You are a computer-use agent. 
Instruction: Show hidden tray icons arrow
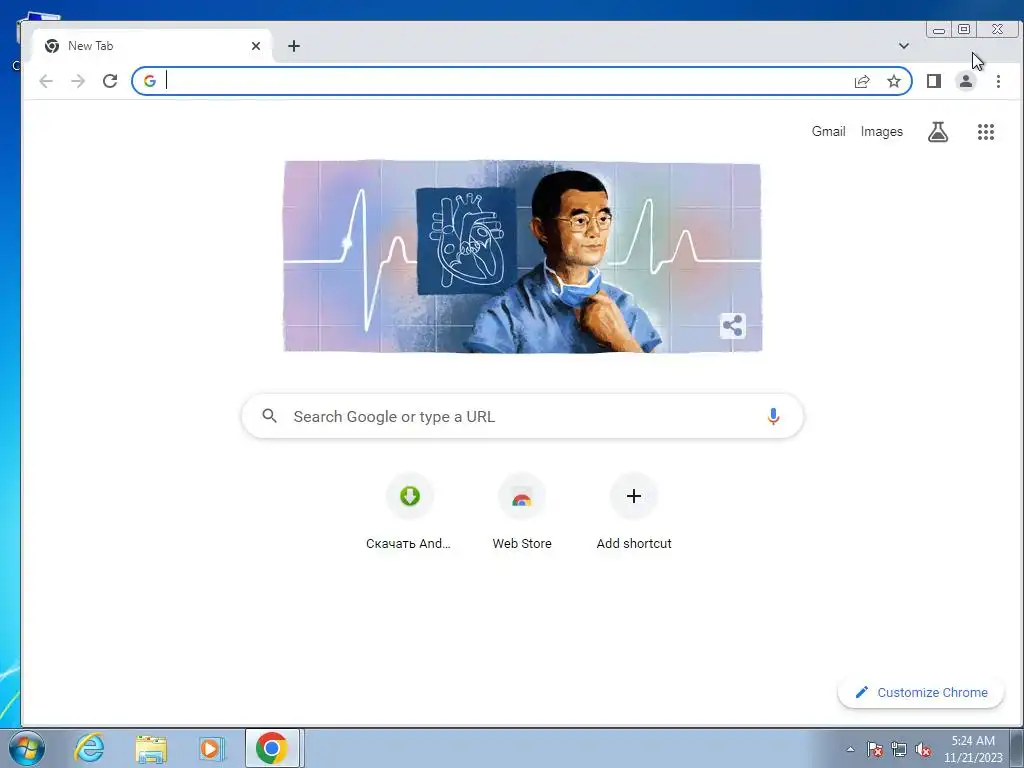(x=850, y=749)
